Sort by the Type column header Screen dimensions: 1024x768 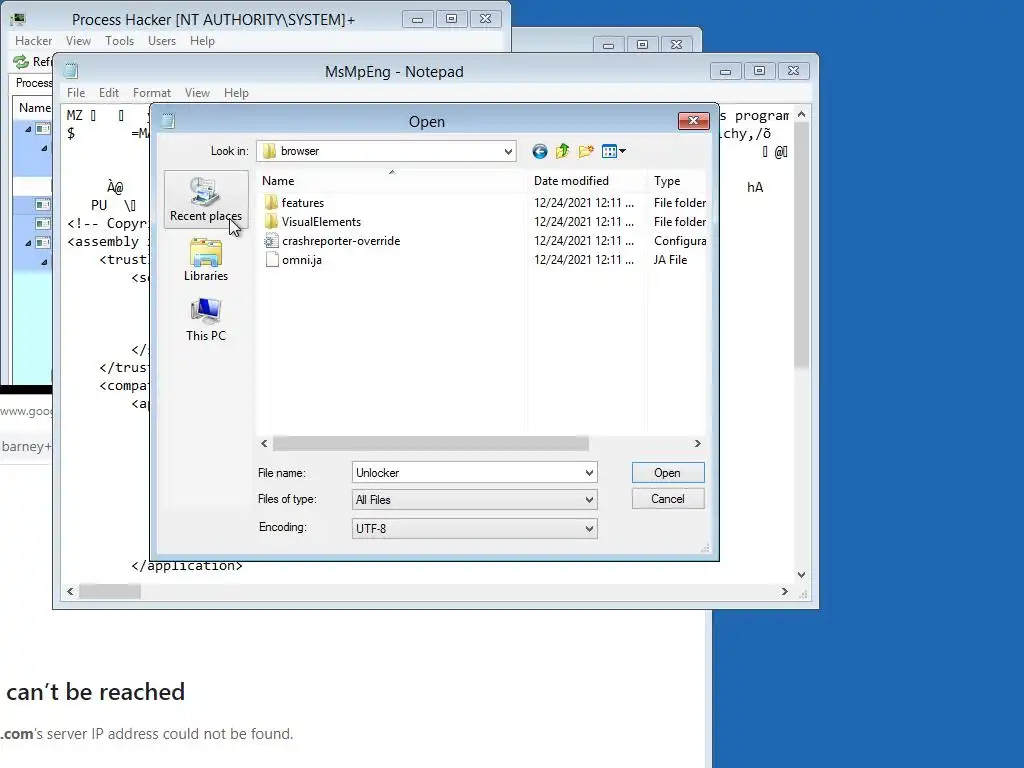click(x=677, y=181)
